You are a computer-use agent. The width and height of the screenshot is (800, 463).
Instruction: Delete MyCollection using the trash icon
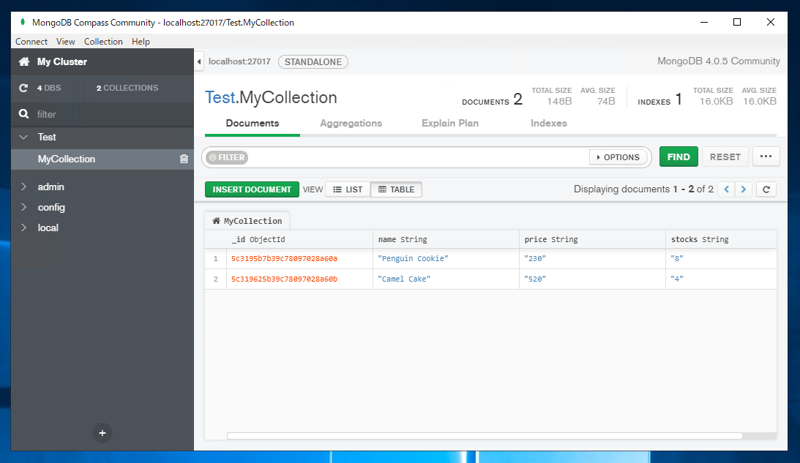(x=184, y=159)
